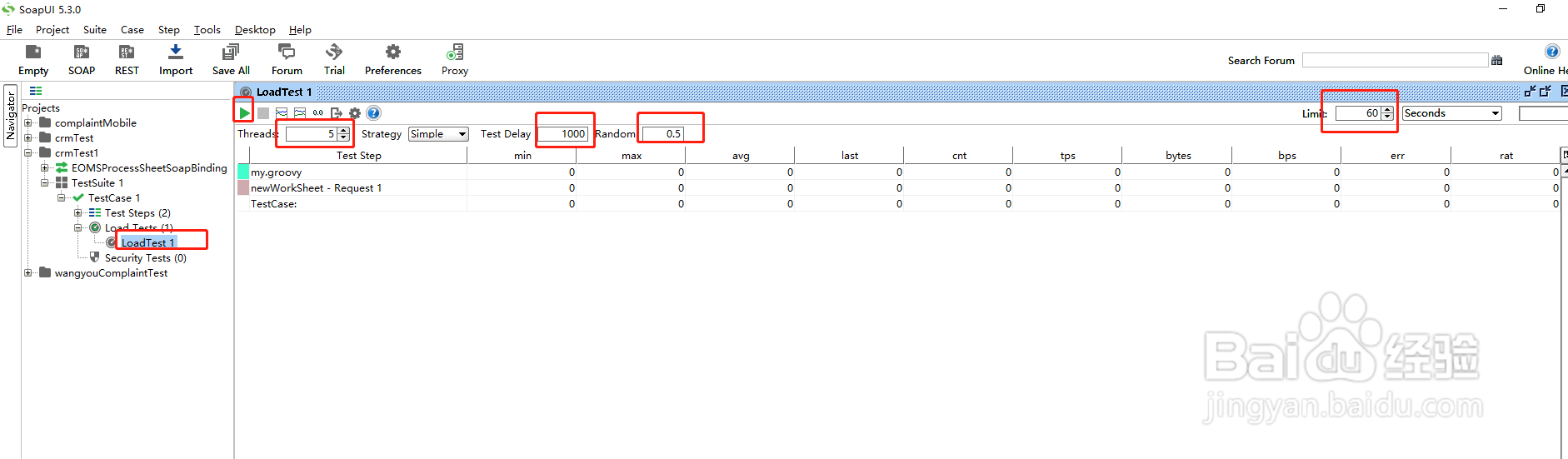Screen dimensions: 1568x459
Task: Click the Threads count field
Action: tap(312, 134)
